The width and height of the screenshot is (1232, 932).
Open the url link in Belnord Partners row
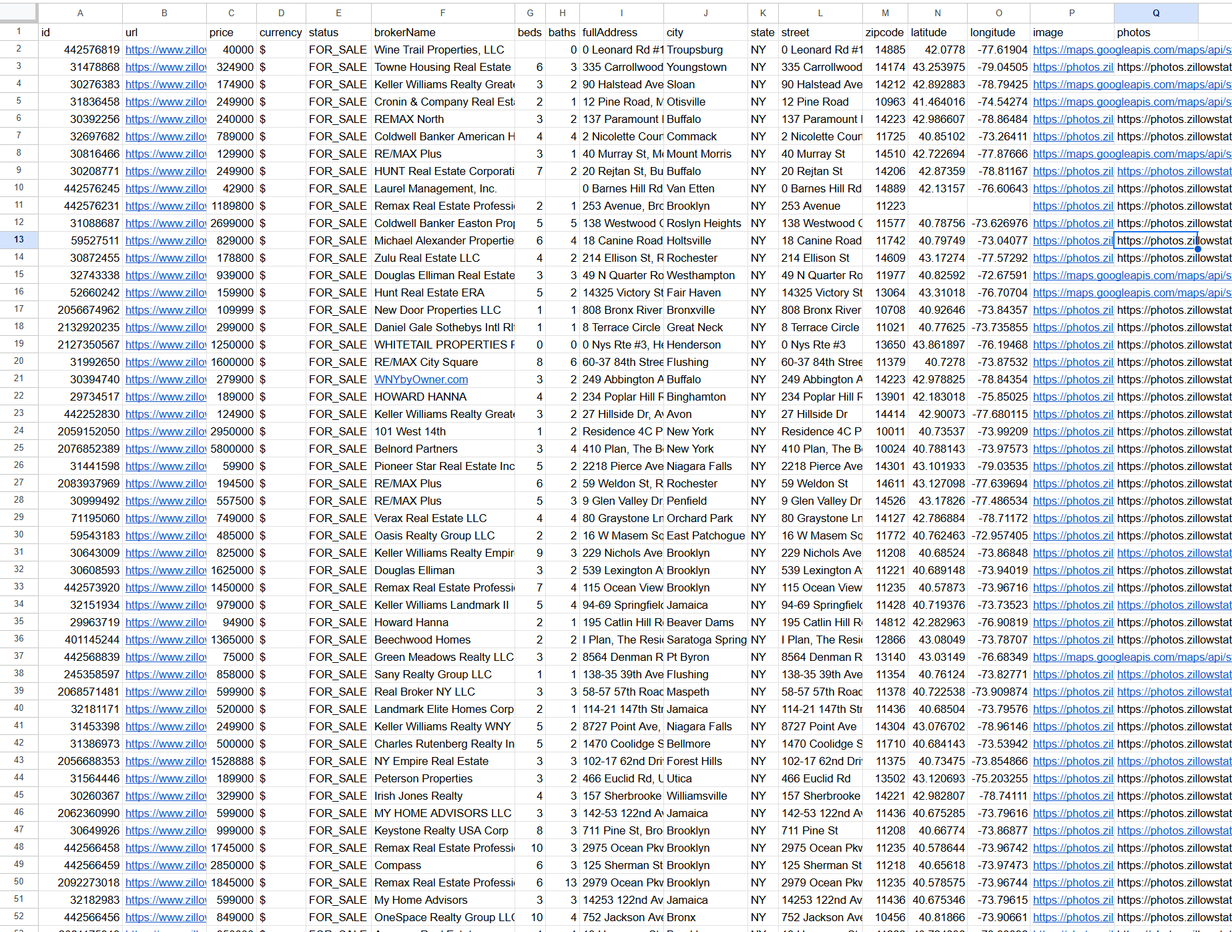pyautogui.click(x=165, y=449)
